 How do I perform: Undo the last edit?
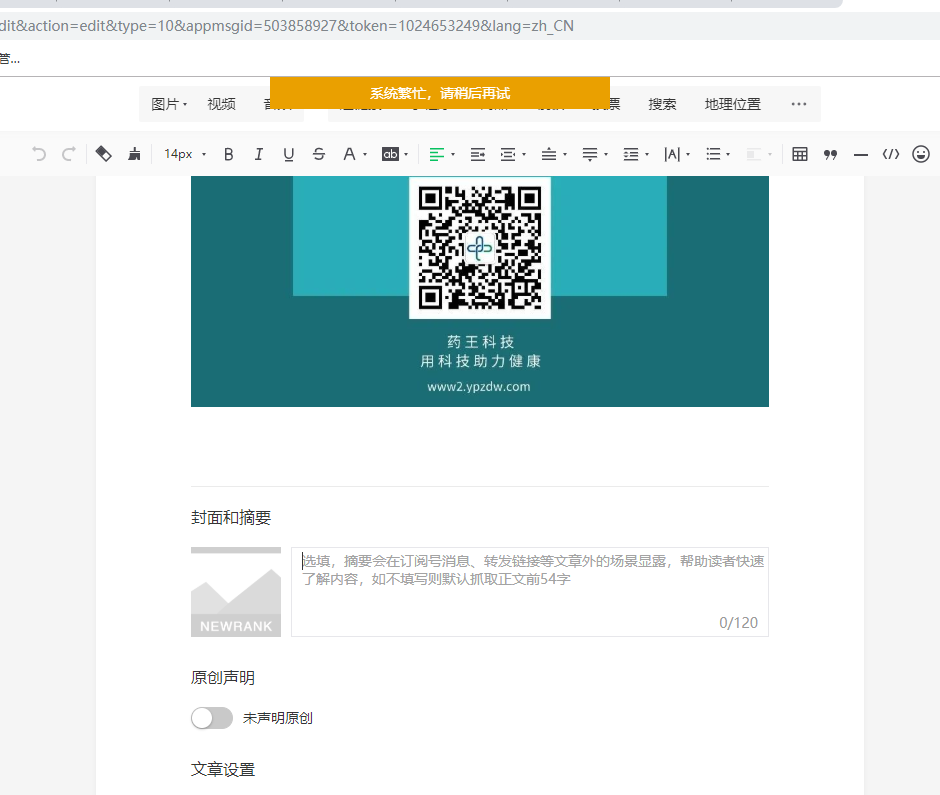39,154
